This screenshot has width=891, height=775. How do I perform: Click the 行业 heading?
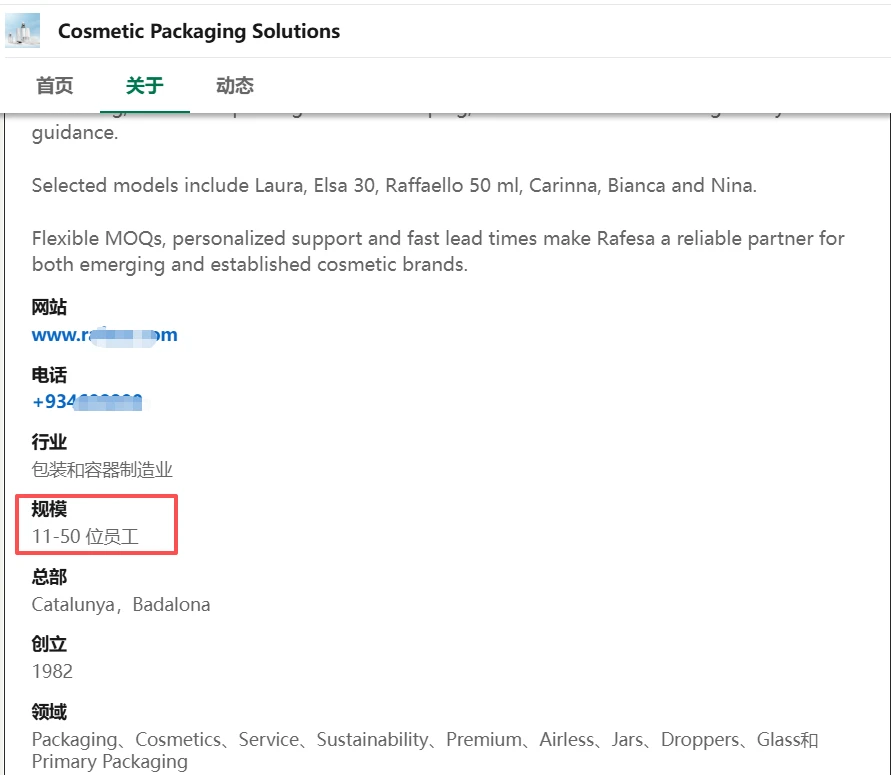click(49, 442)
